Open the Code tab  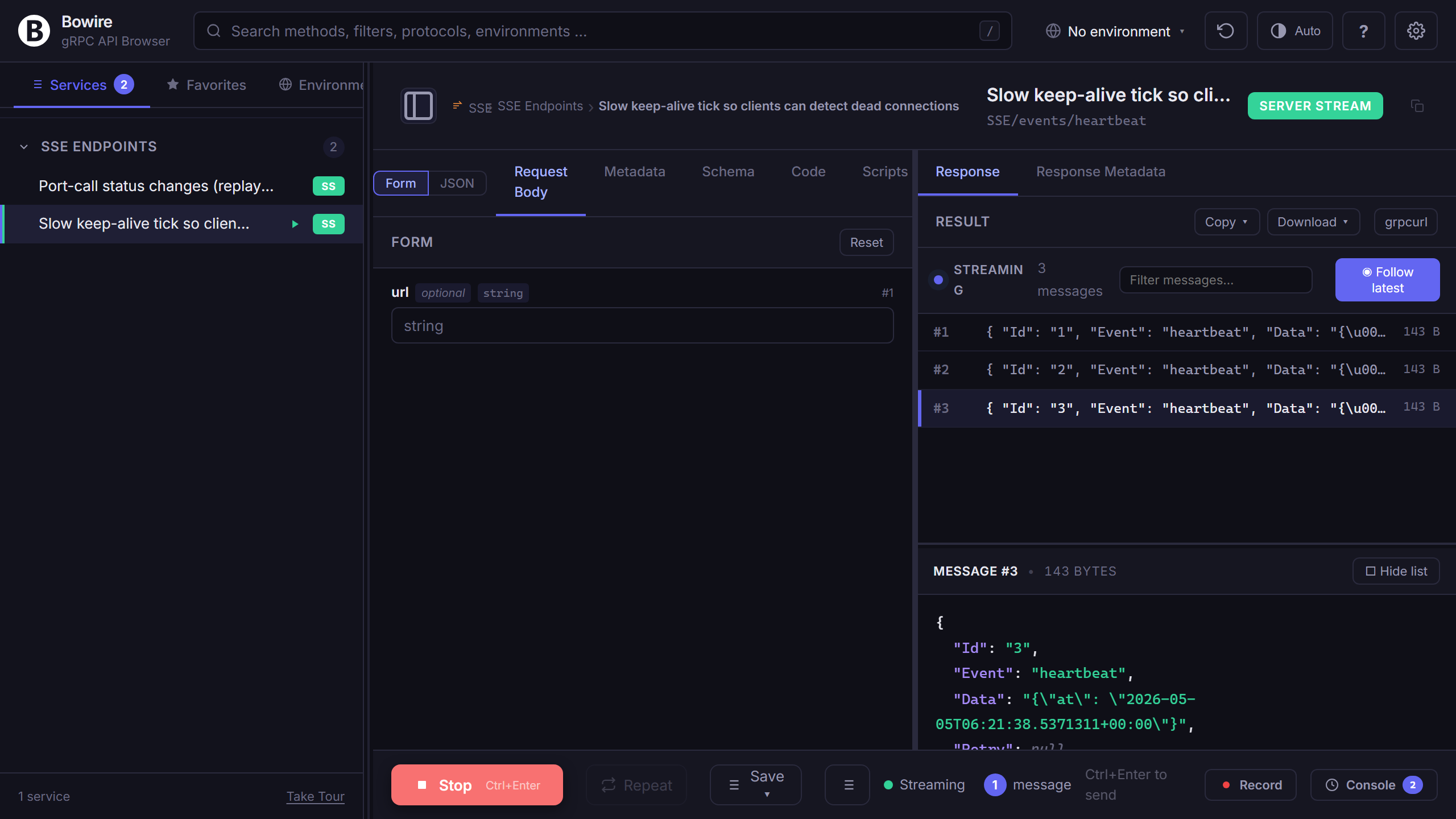(x=808, y=172)
